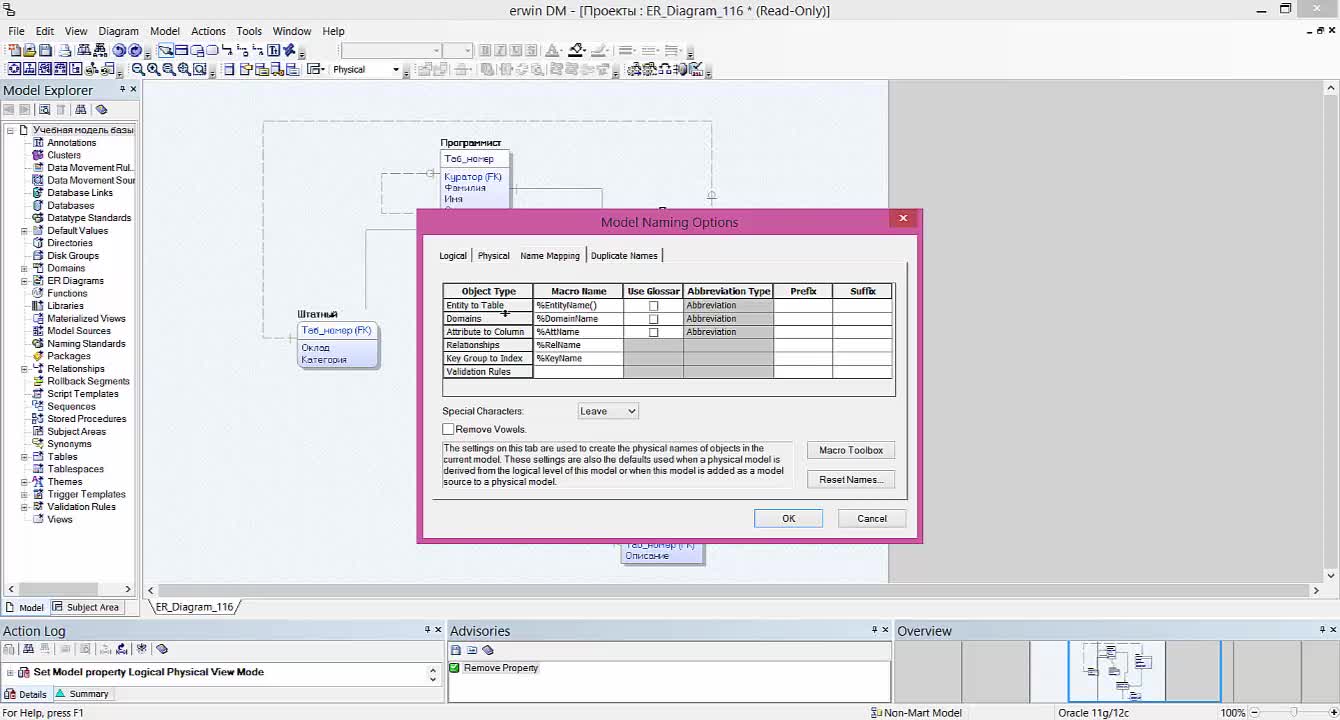Open the Special Characters Leave dropdown
This screenshot has width=1340, height=720.
[x=630, y=411]
